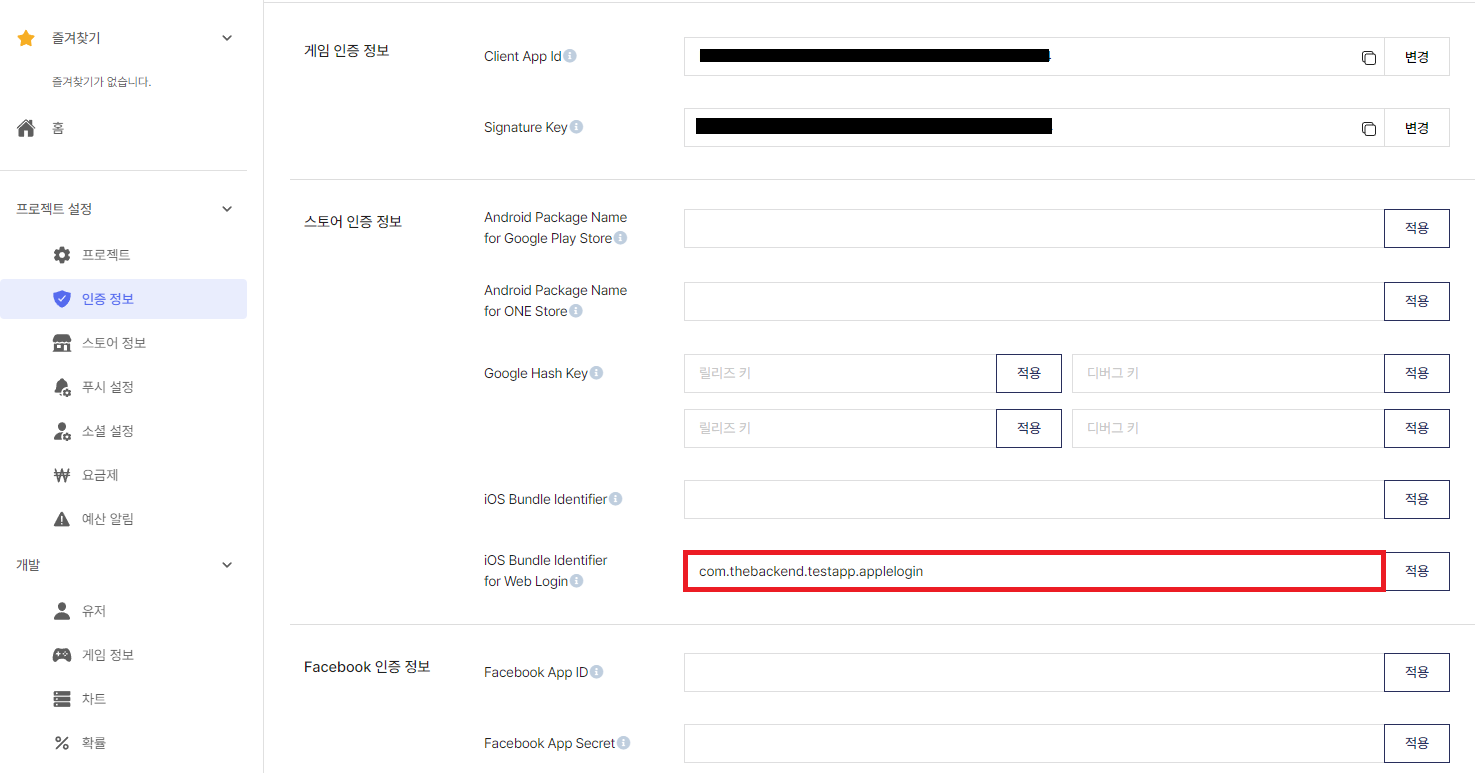1475x773 pixels.
Task: Apply the iOS Bundle Identifier
Action: (1417, 499)
